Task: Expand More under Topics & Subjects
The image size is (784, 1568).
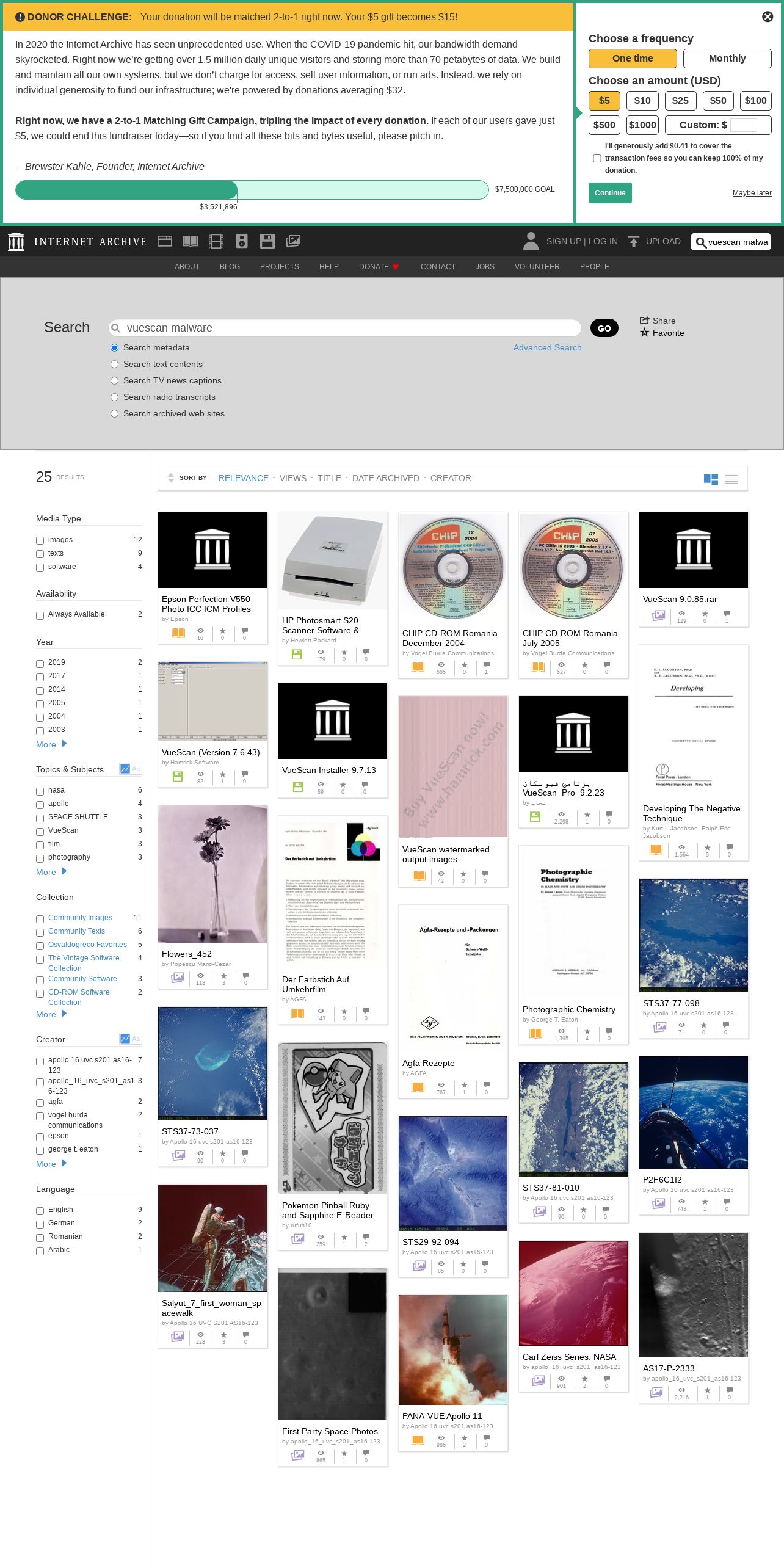Action: tap(51, 872)
